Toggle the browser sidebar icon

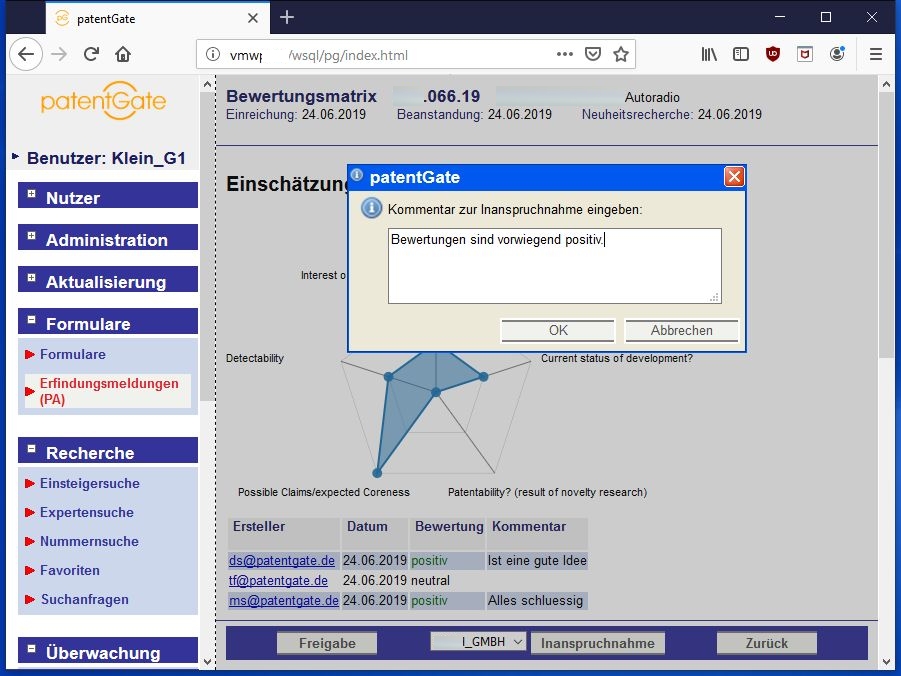click(741, 54)
